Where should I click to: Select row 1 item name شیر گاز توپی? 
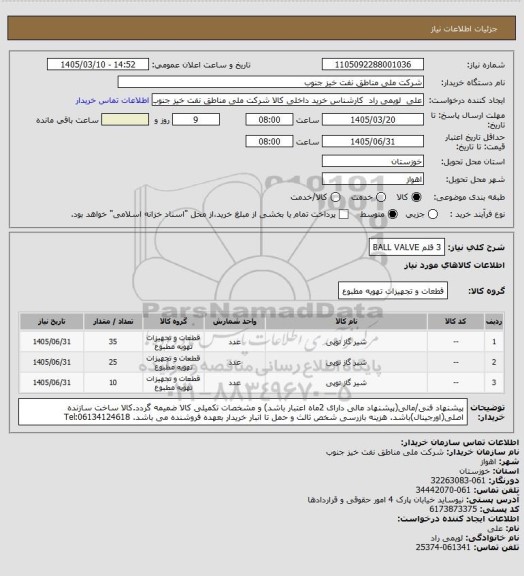(x=346, y=342)
